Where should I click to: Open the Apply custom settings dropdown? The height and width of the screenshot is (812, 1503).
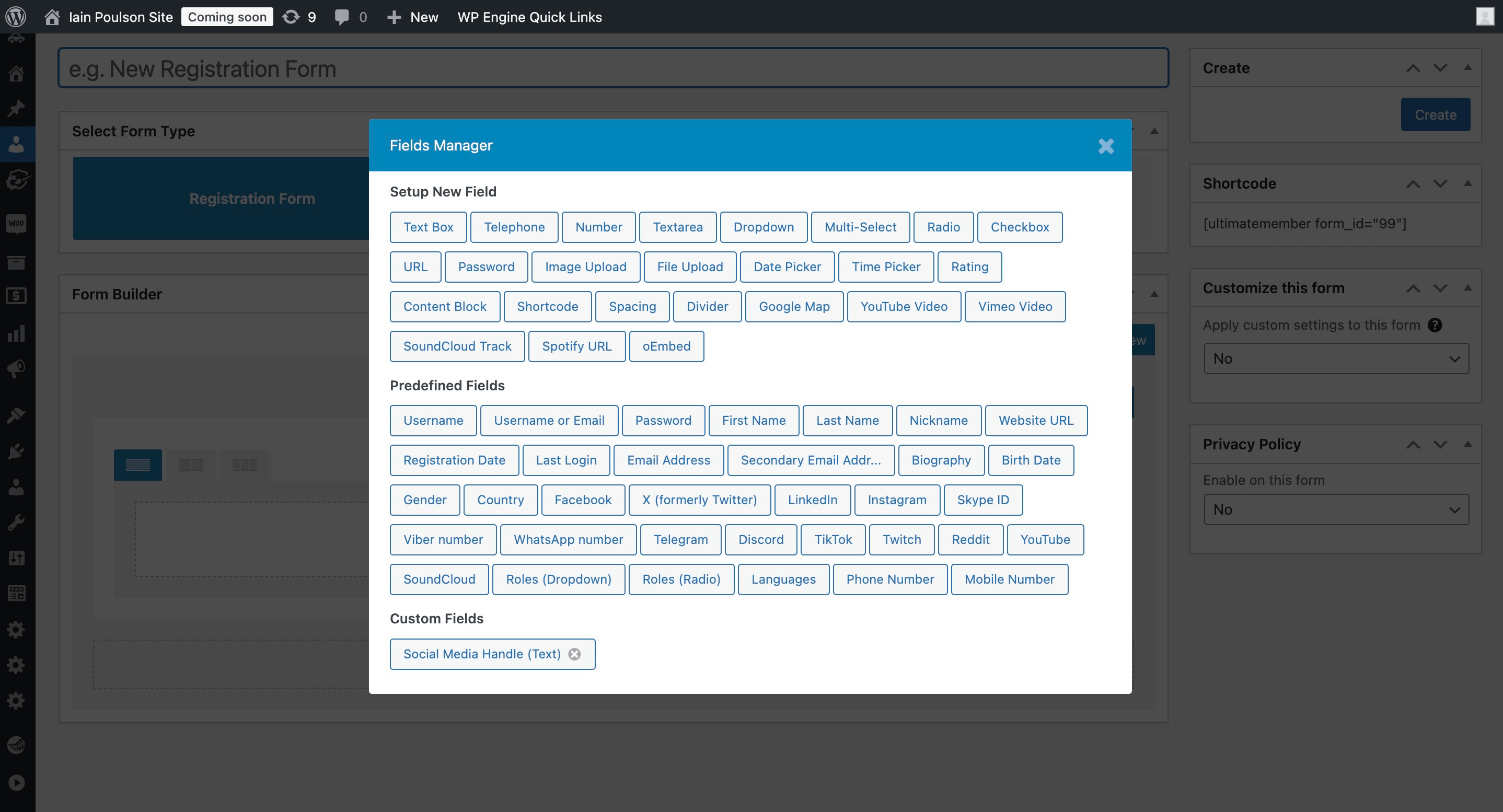tap(1336, 359)
